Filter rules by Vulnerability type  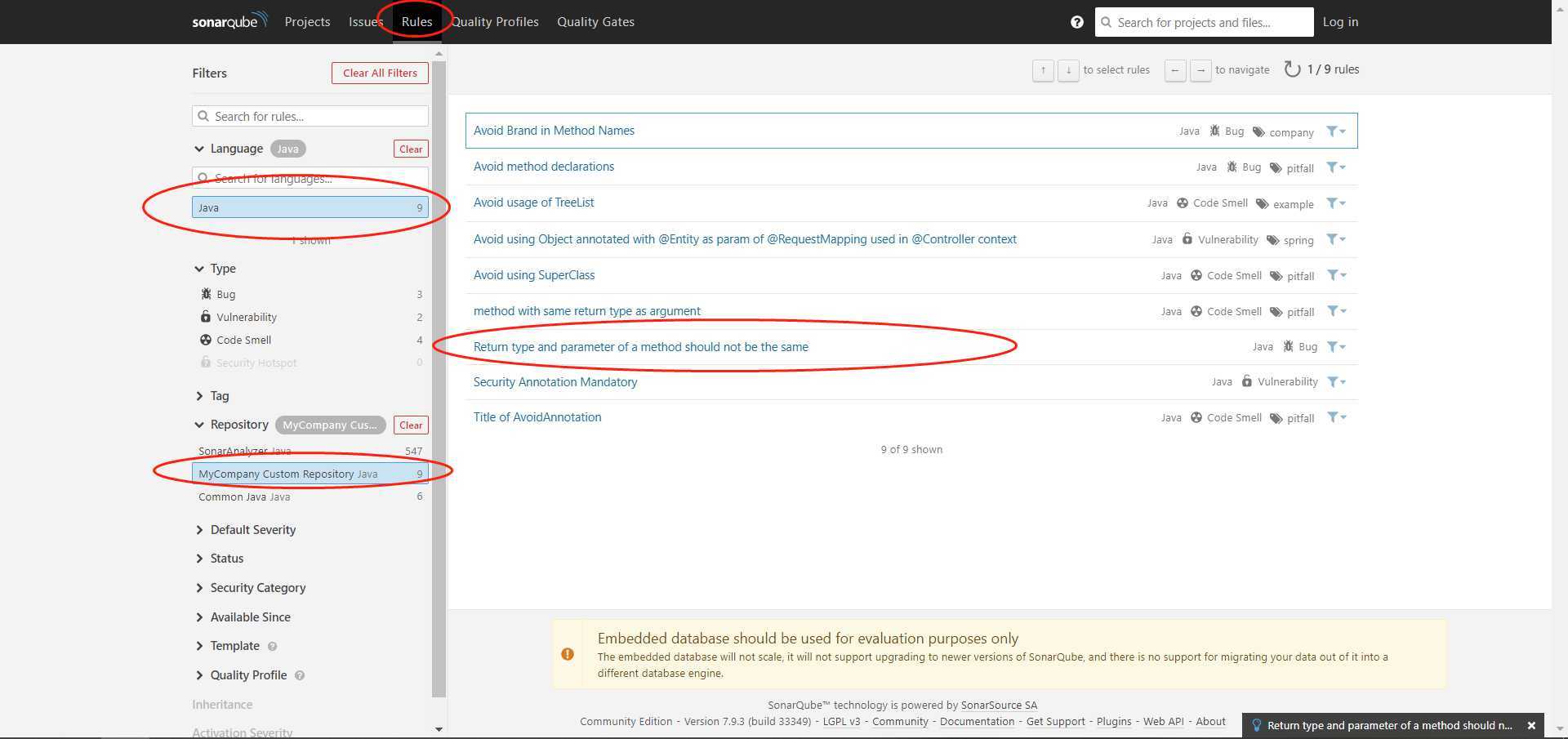(310, 317)
